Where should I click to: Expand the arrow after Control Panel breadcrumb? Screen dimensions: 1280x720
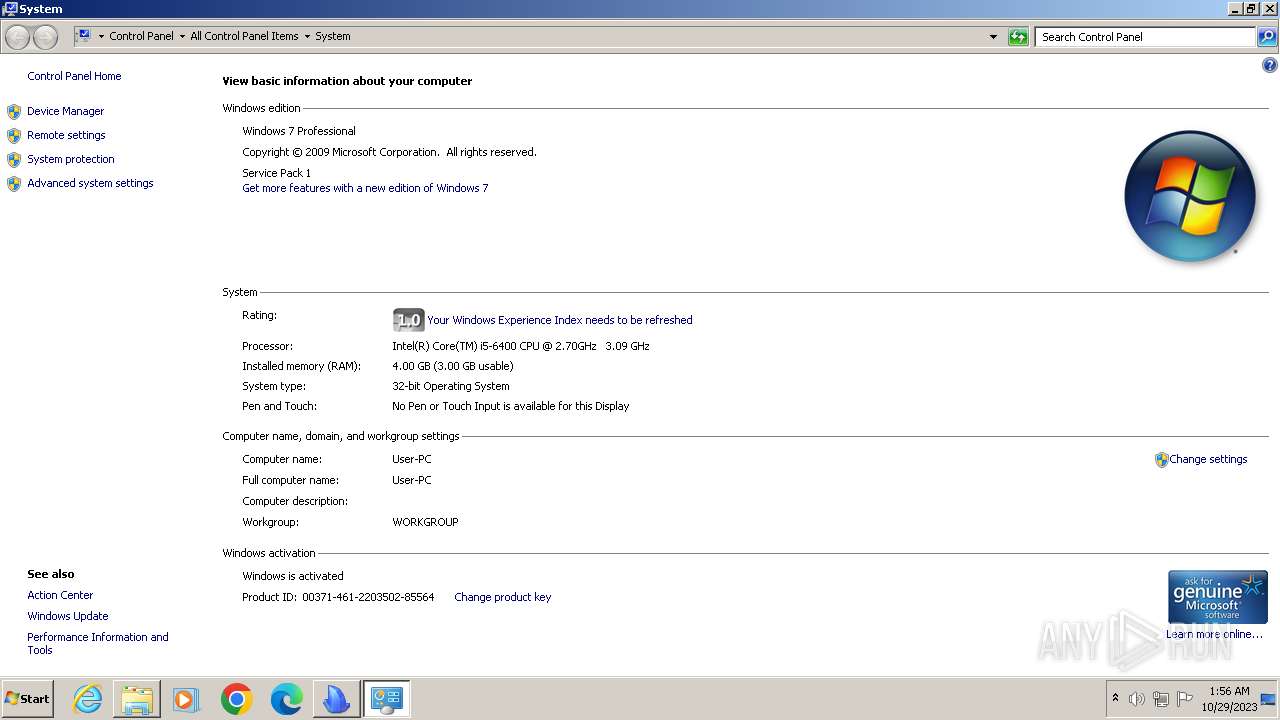point(181,36)
